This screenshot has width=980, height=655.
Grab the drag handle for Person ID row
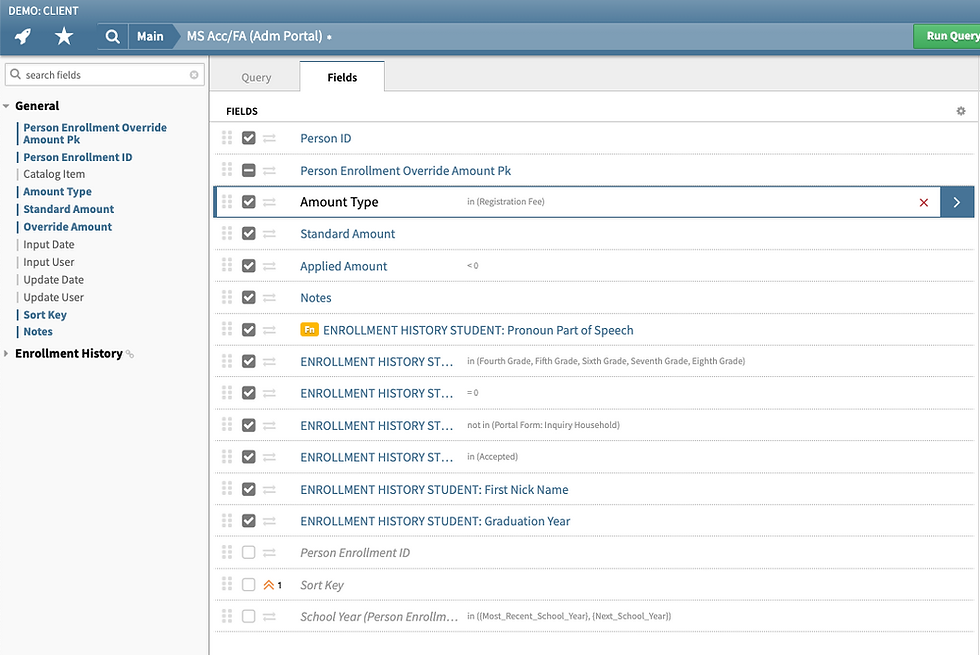pos(227,138)
